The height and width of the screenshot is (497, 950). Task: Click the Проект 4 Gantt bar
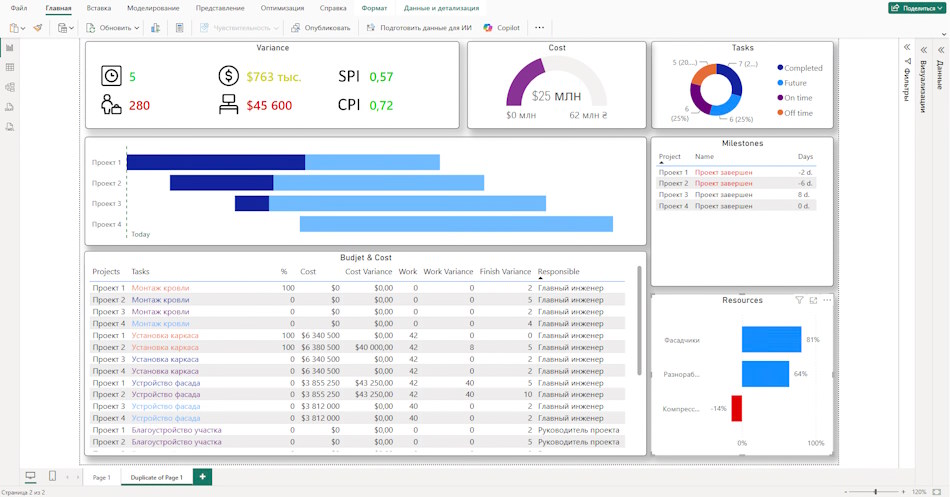click(x=456, y=224)
